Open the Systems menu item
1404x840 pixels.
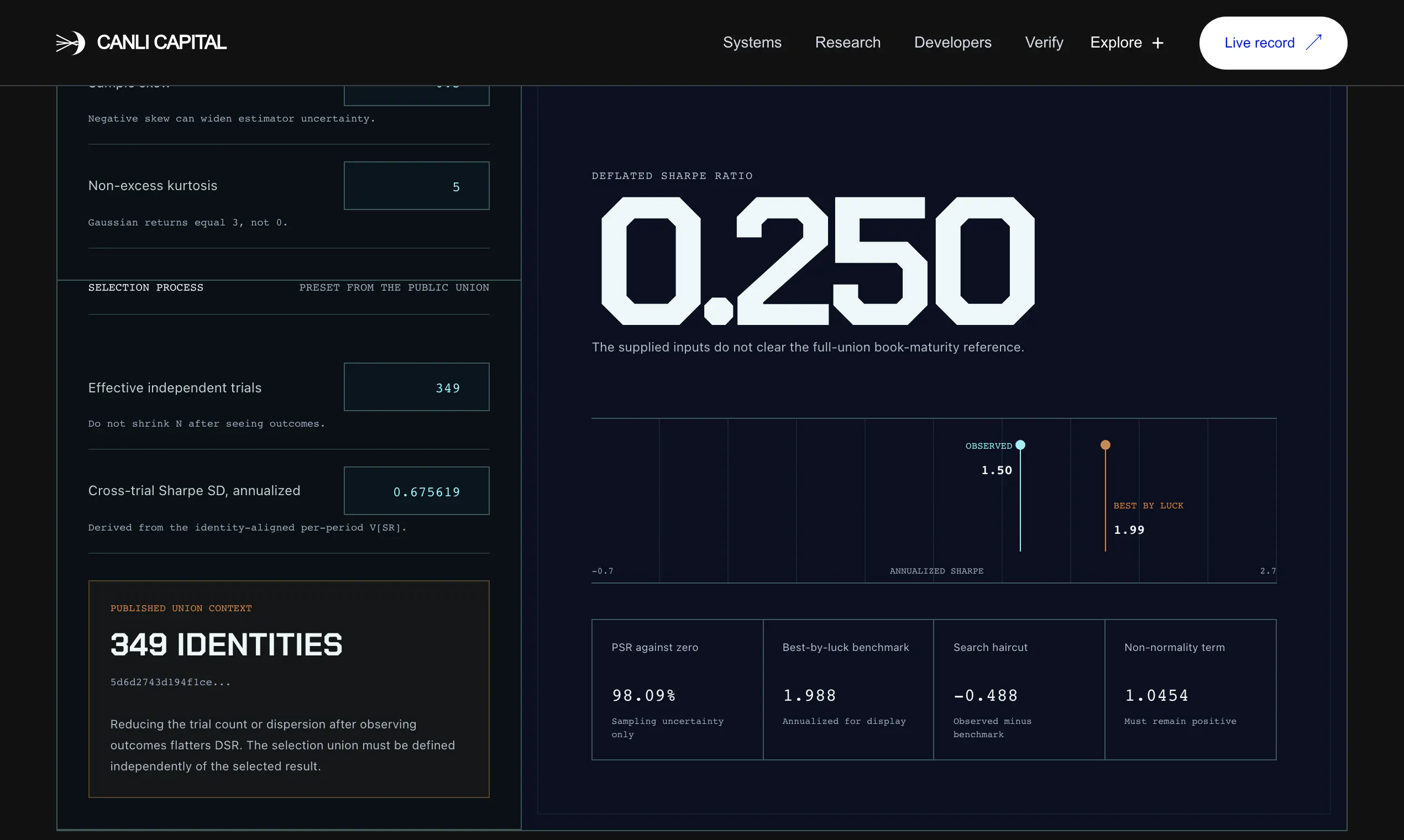(x=752, y=43)
